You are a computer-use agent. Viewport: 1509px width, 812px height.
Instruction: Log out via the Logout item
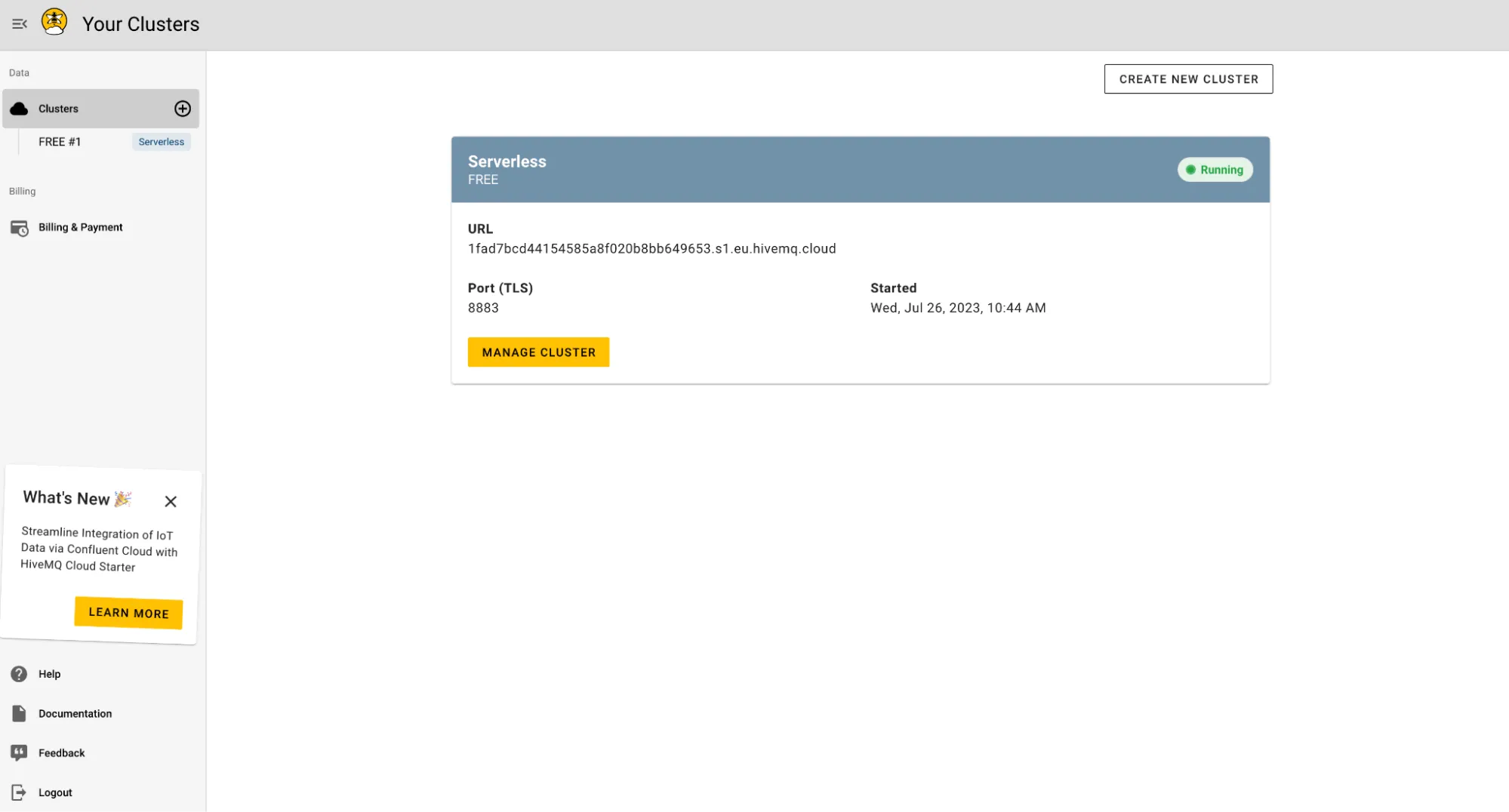pos(55,792)
